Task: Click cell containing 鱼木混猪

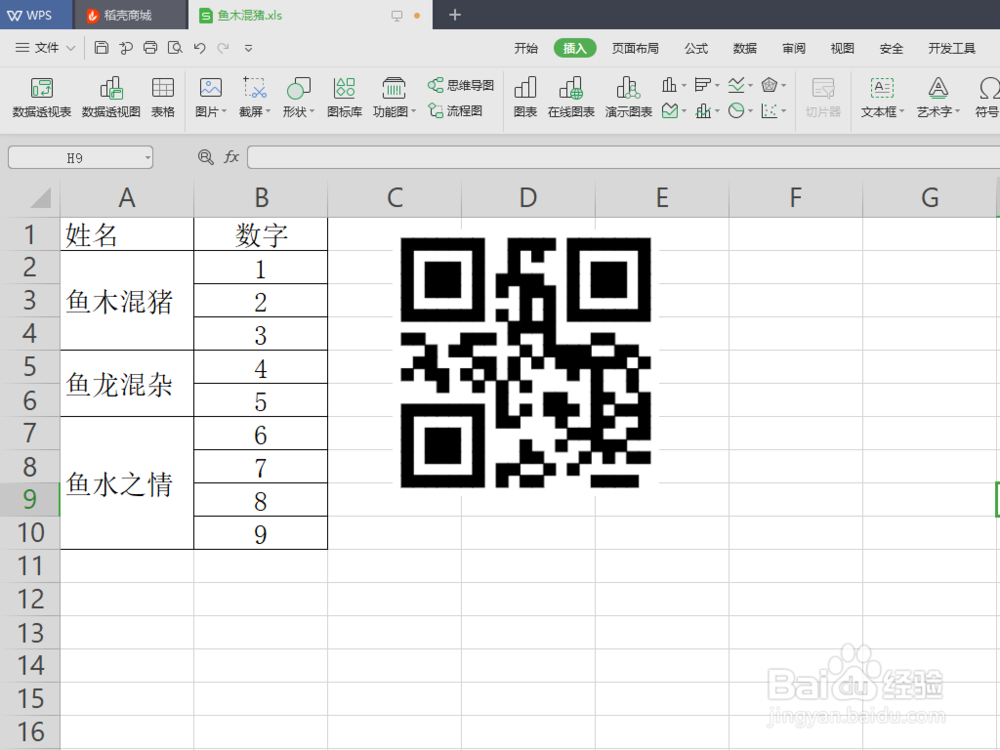Action: coord(127,300)
